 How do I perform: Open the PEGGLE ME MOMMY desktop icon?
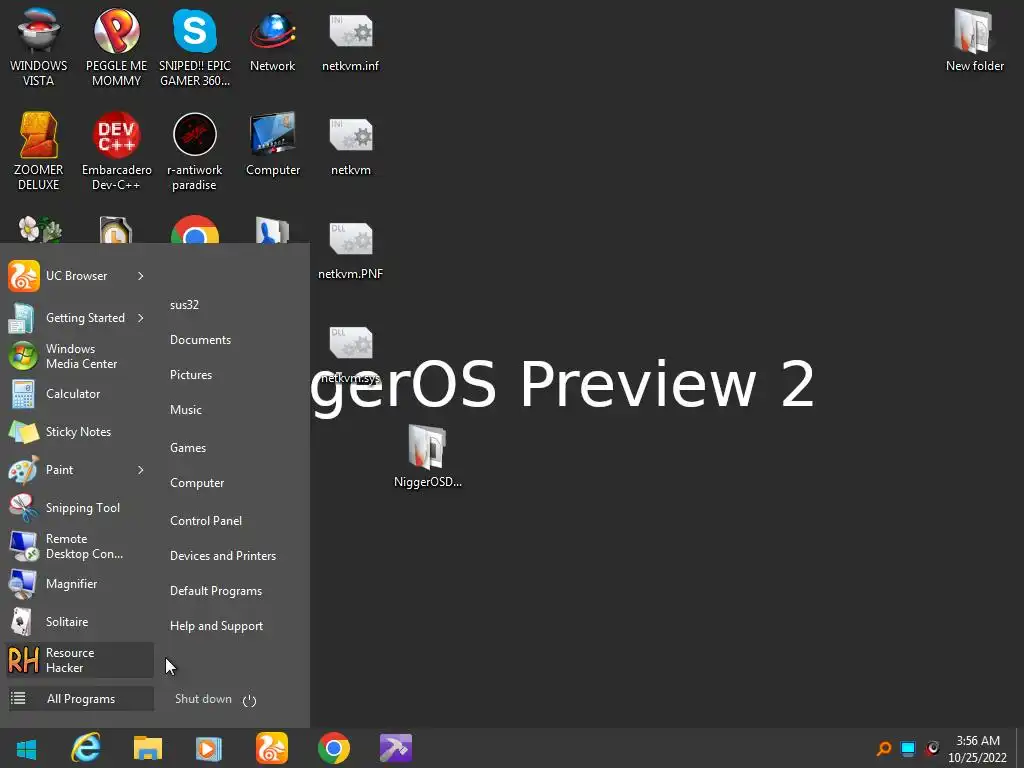coord(116,47)
